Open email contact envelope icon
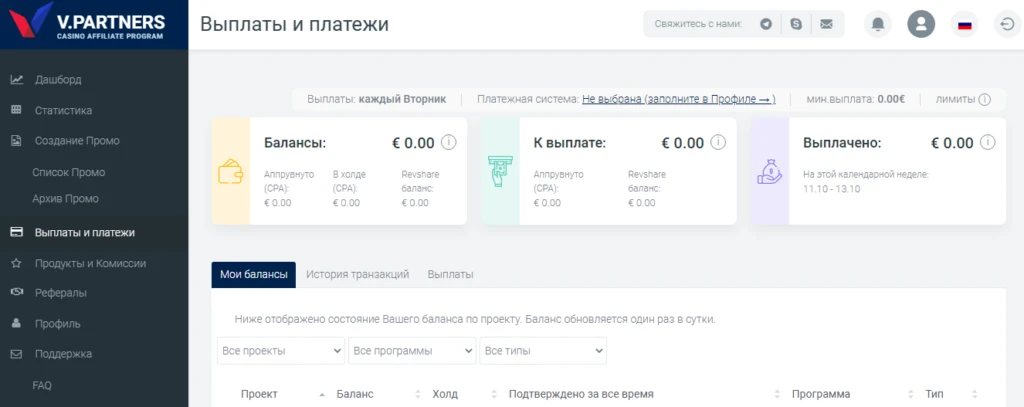 click(x=826, y=24)
